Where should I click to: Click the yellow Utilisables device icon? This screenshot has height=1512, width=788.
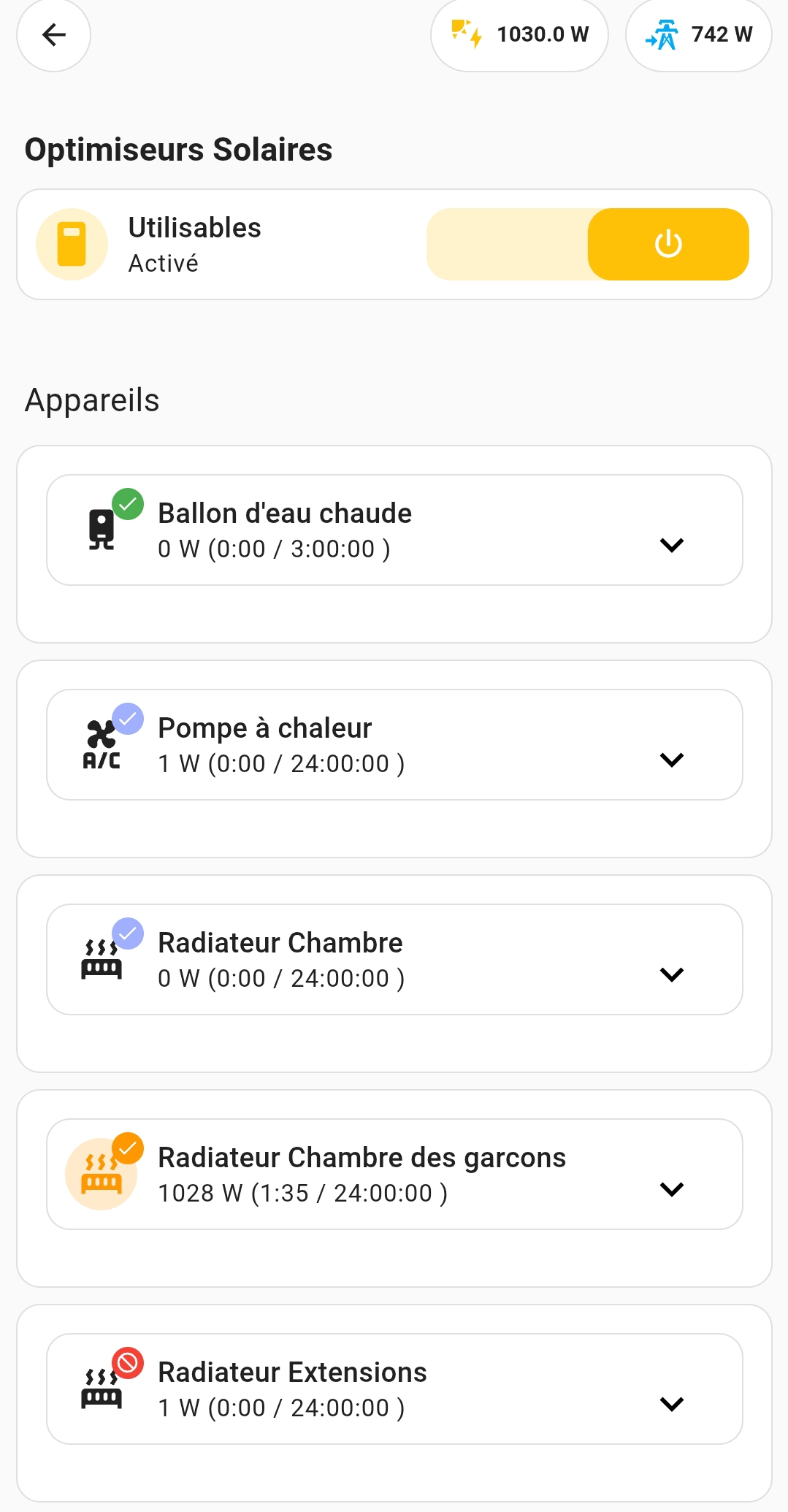(72, 244)
